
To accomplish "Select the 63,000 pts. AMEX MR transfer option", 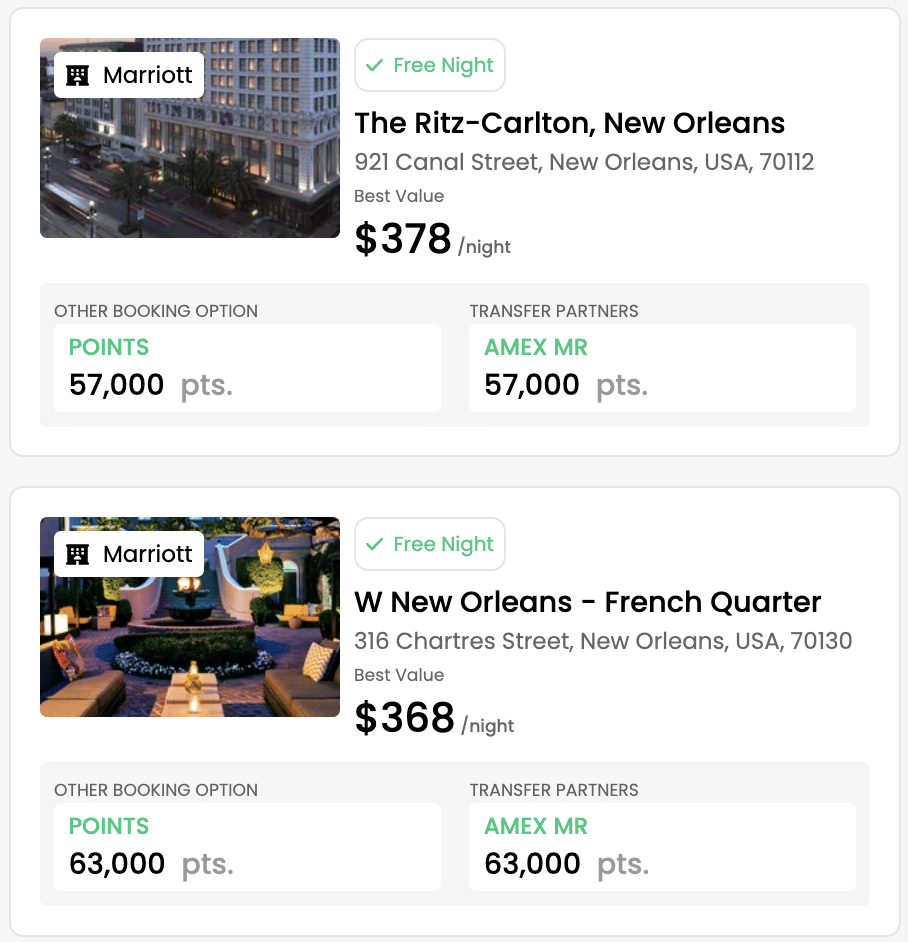I will [x=662, y=847].
